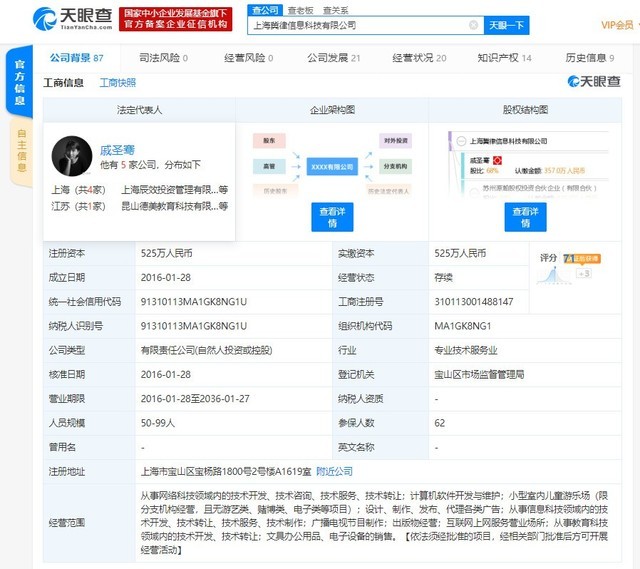Open the VIP会员 menu

click(618, 25)
